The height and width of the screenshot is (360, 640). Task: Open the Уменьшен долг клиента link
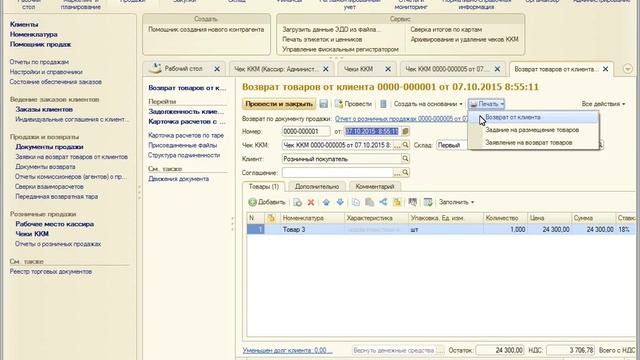[x=287, y=350]
